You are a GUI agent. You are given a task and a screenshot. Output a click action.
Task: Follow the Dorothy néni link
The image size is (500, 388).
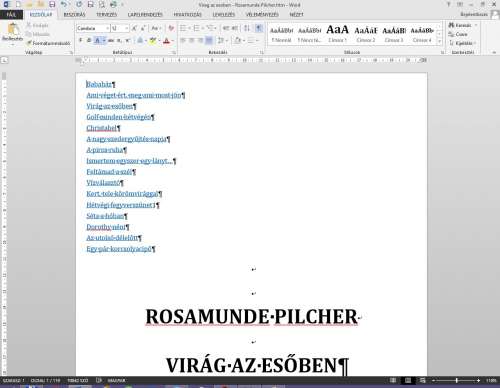click(106, 227)
